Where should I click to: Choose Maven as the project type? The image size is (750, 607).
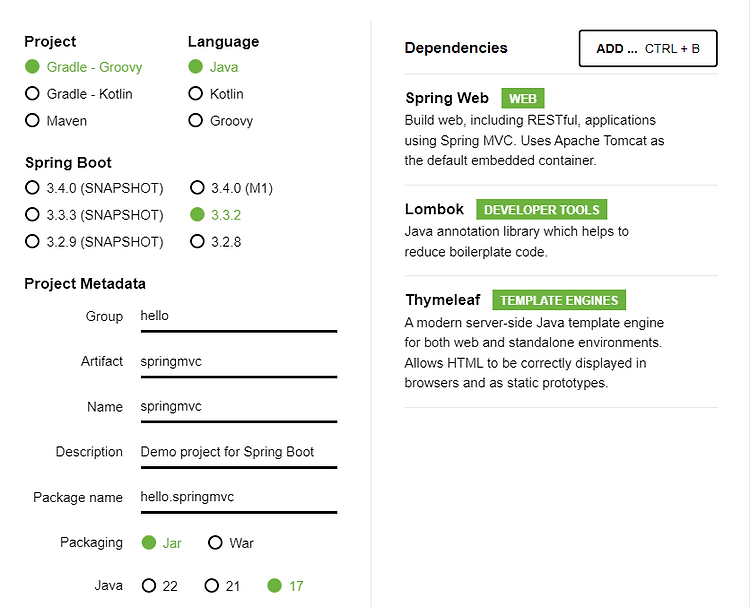[x=32, y=121]
